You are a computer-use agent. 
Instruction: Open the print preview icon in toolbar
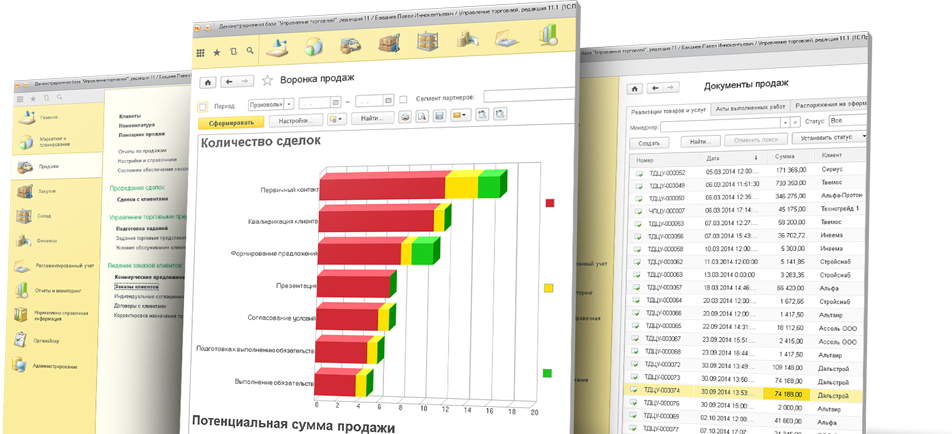pyautogui.click(x=421, y=117)
